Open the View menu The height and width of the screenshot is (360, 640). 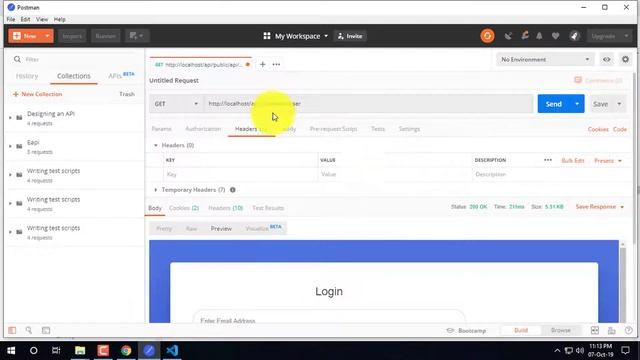click(x=42, y=19)
